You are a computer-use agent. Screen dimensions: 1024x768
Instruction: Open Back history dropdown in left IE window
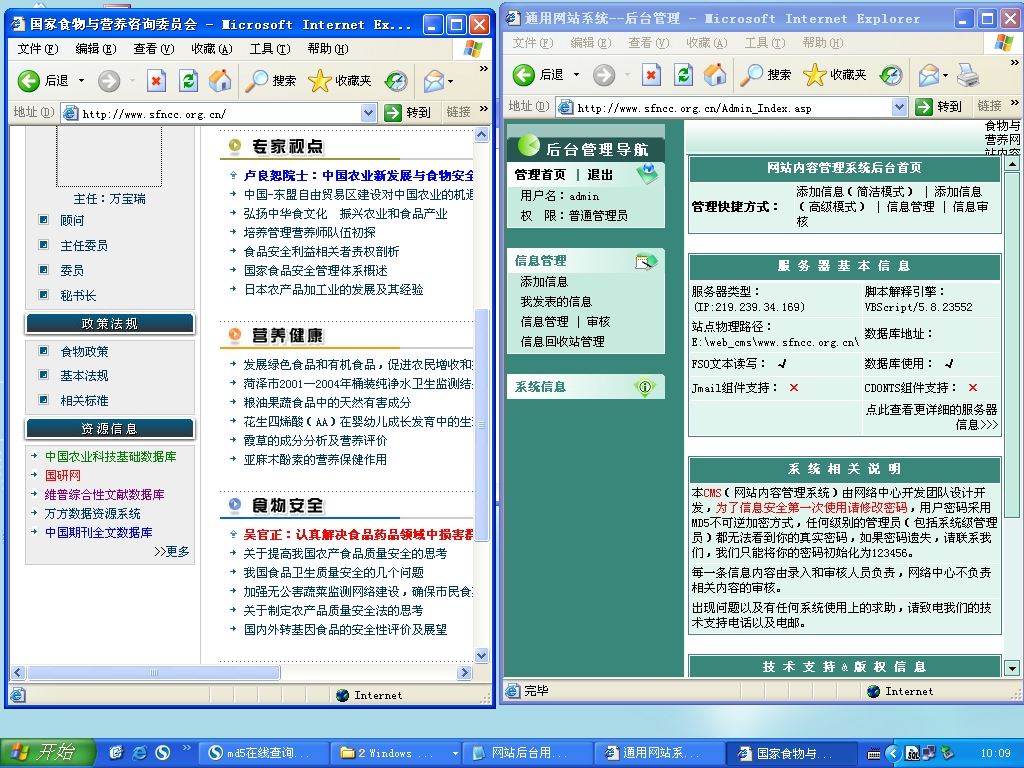point(82,81)
